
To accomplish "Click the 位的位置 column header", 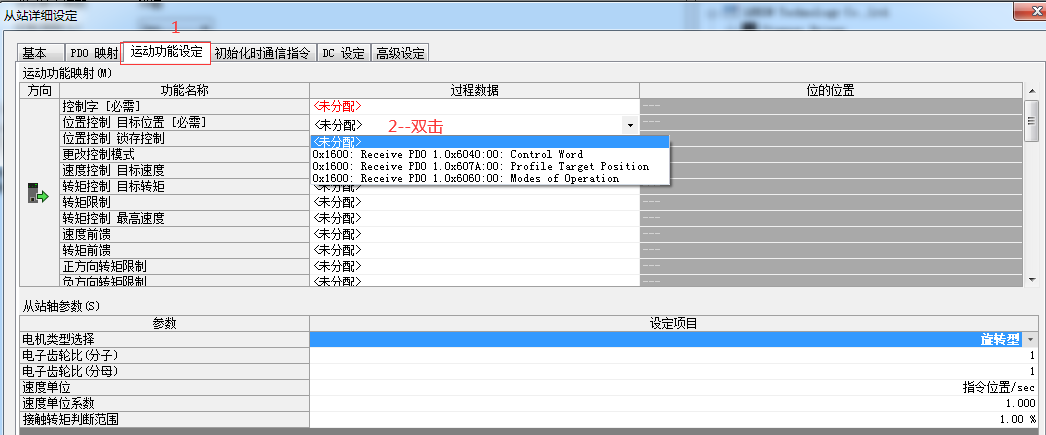I will tap(831, 91).
